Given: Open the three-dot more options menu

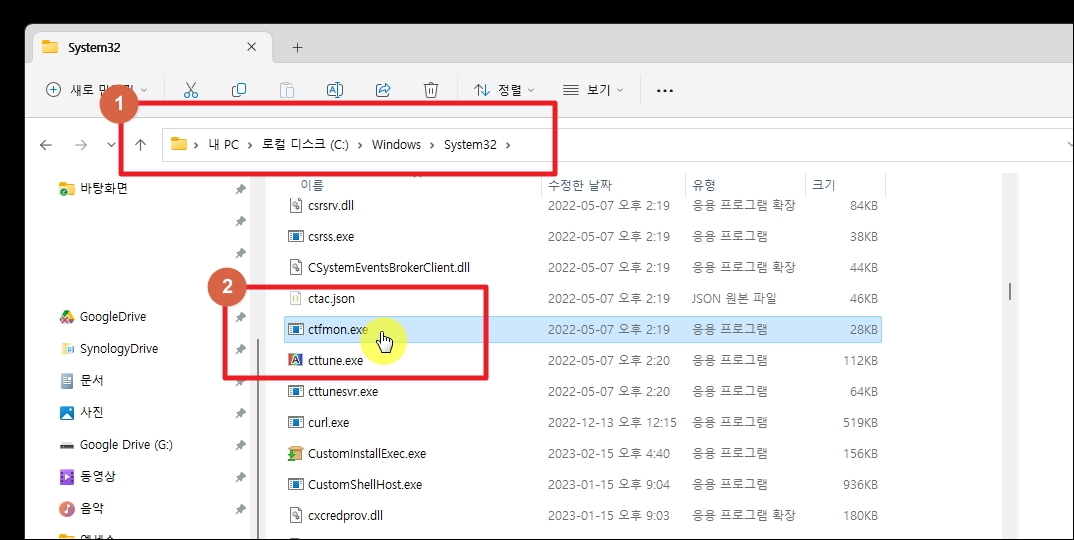Looking at the screenshot, I should click(x=664, y=90).
